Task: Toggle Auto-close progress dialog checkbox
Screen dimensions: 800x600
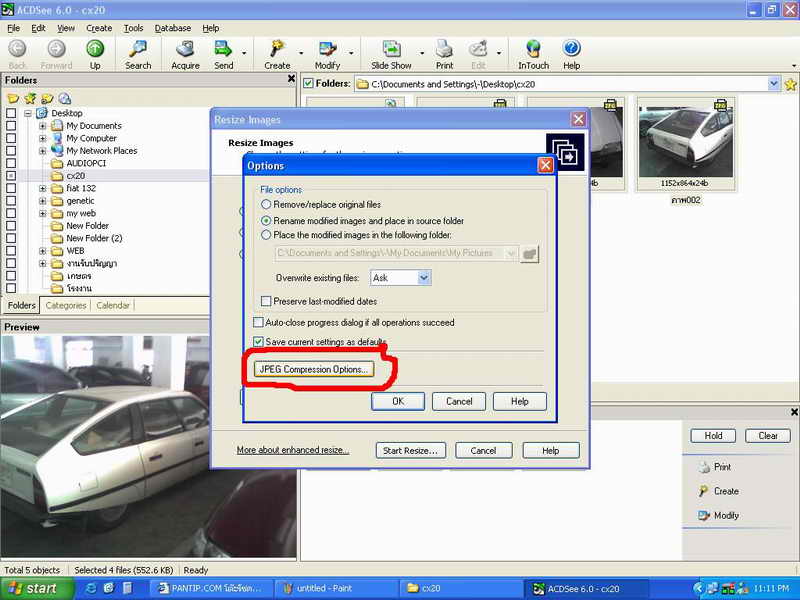Action: click(x=259, y=322)
